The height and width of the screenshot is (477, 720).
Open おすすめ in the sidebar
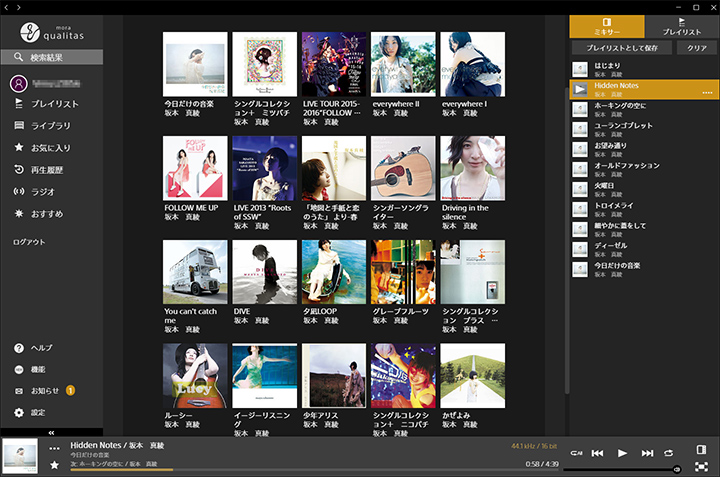coord(47,214)
